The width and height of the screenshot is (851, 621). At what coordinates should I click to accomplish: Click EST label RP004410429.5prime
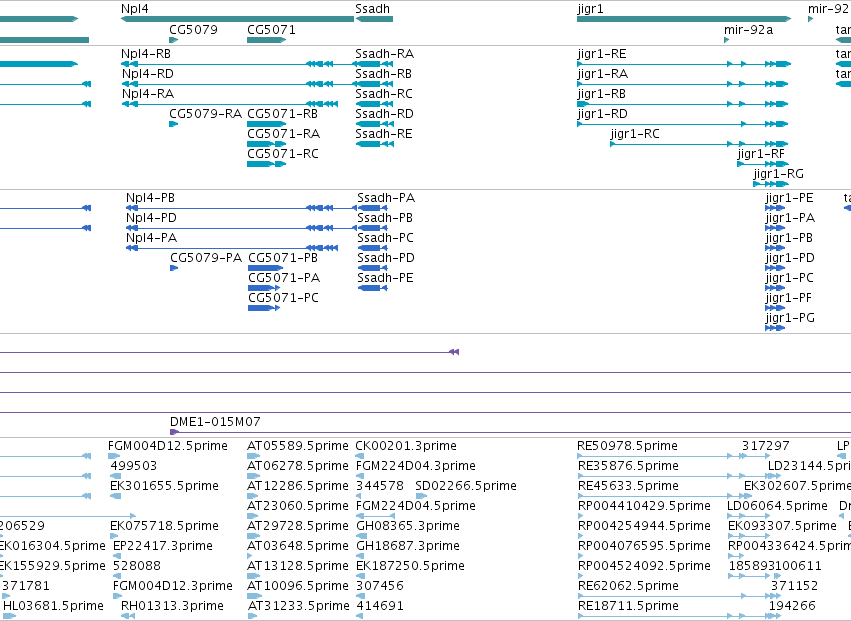[x=644, y=506]
